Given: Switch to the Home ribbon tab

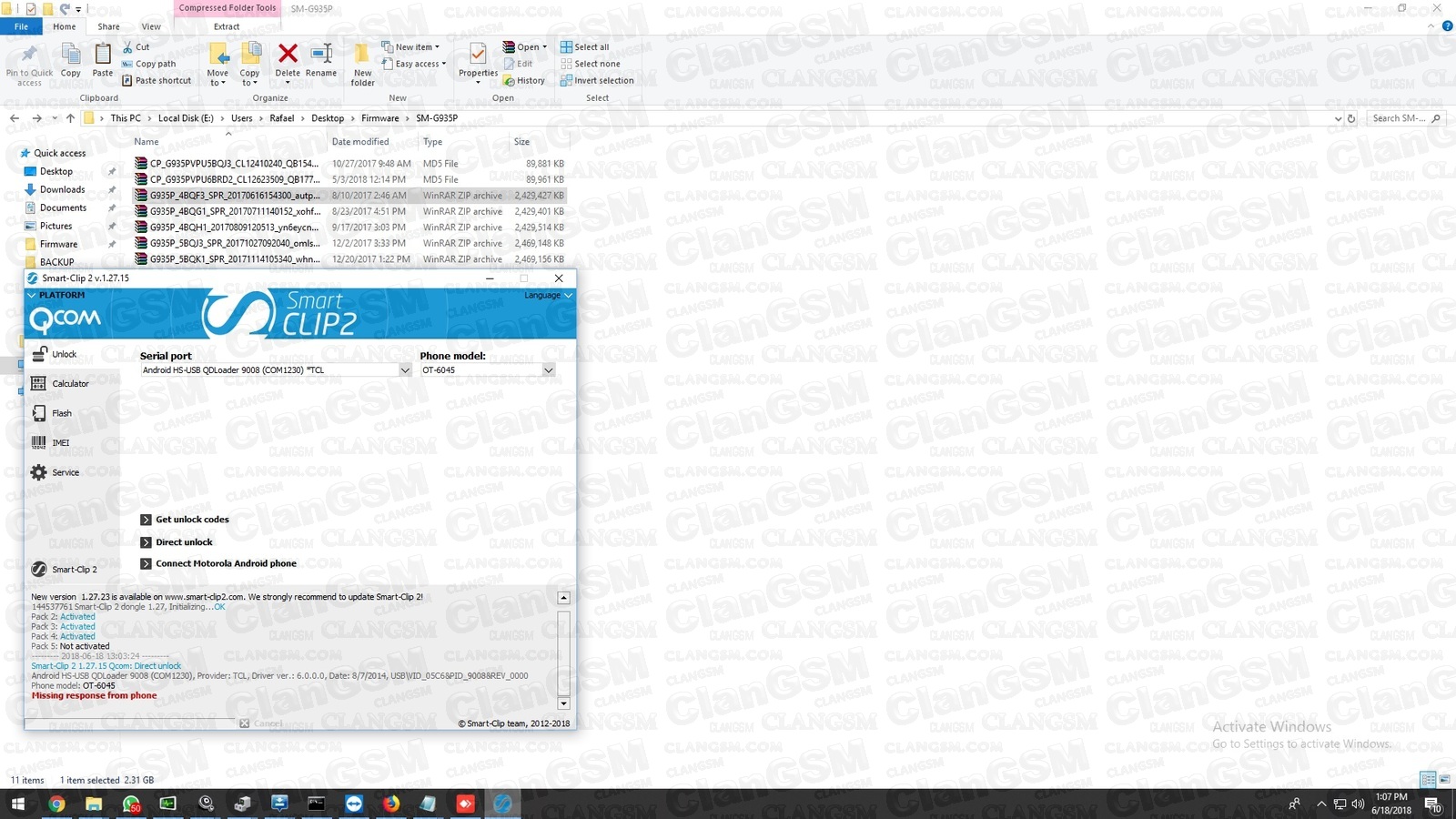Looking at the screenshot, I should tap(64, 26).
